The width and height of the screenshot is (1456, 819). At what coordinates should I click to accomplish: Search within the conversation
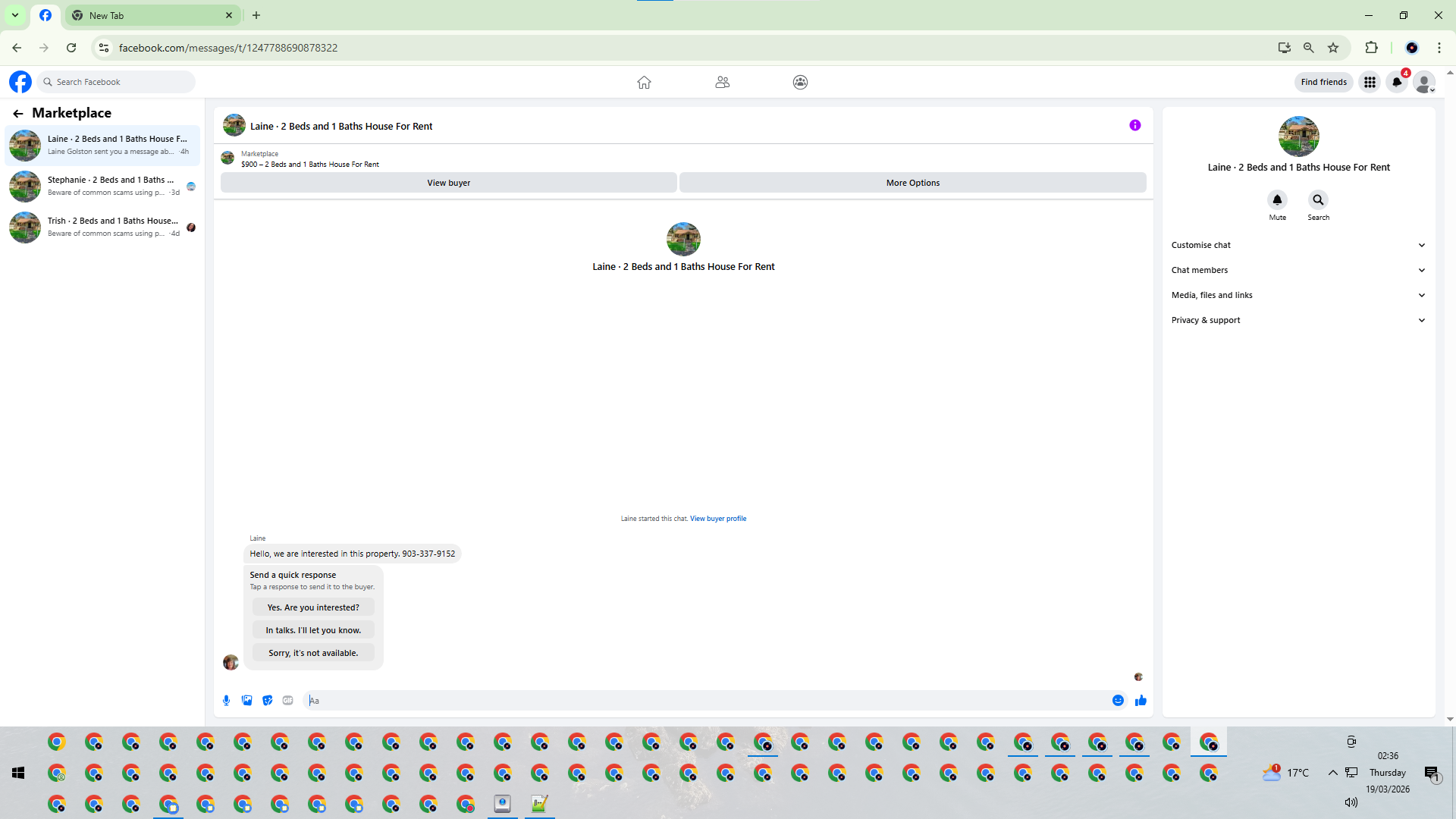pos(1318,200)
